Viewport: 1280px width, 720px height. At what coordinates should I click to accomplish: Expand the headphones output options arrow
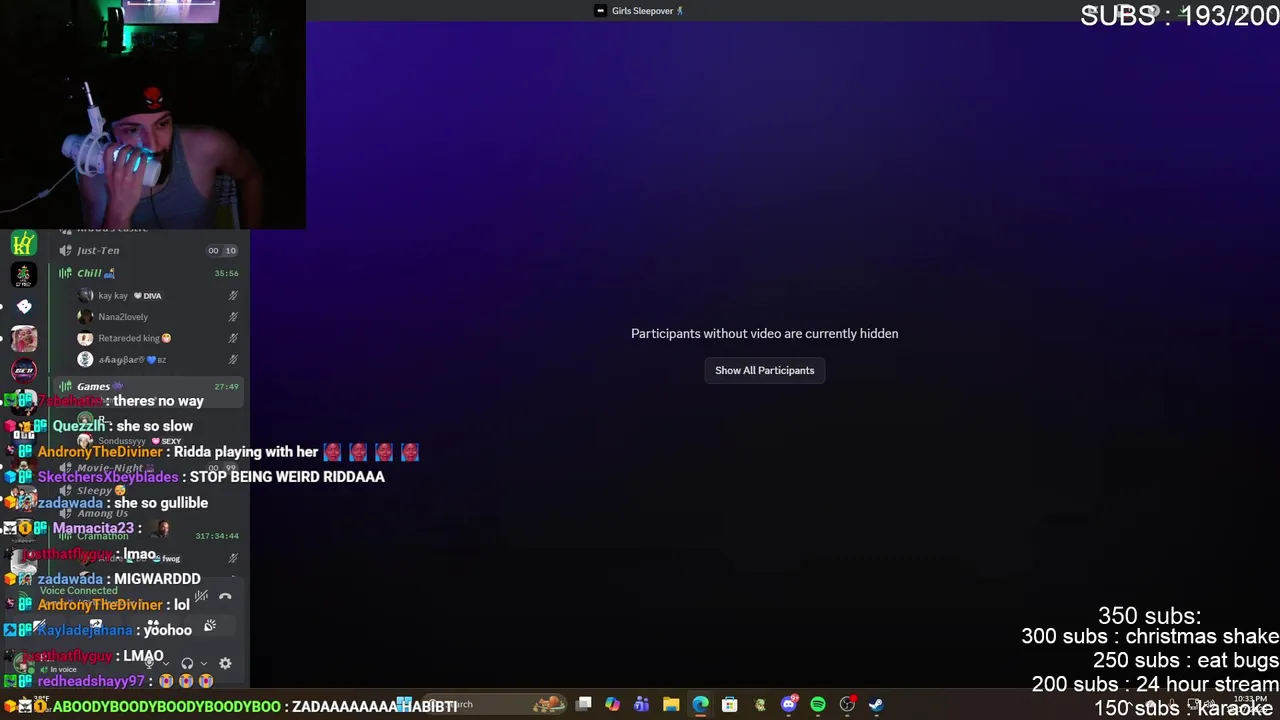coord(204,663)
